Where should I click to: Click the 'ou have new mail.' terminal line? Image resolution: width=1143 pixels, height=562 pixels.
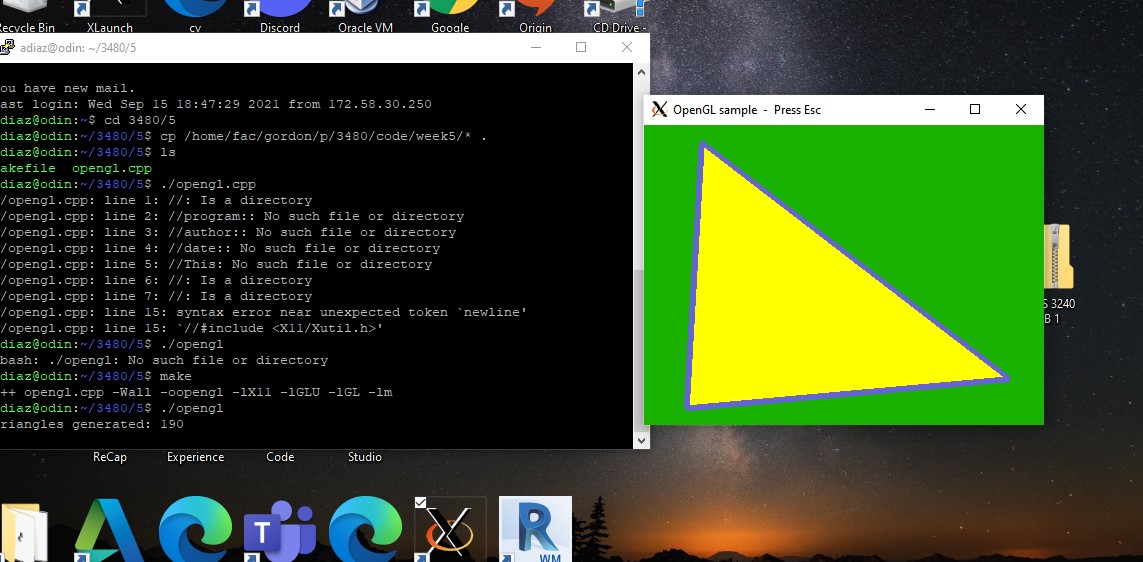pyautogui.click(x=68, y=88)
